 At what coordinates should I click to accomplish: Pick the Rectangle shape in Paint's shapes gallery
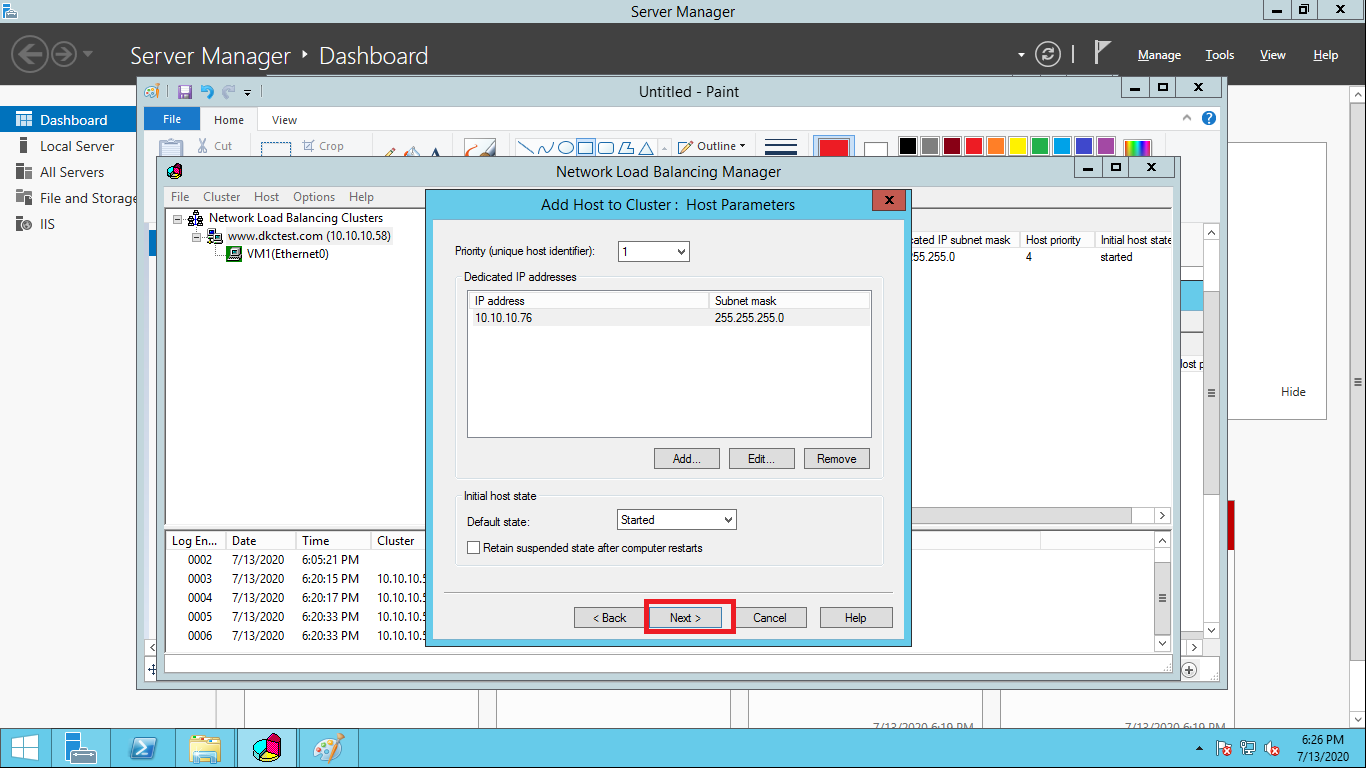click(x=586, y=147)
